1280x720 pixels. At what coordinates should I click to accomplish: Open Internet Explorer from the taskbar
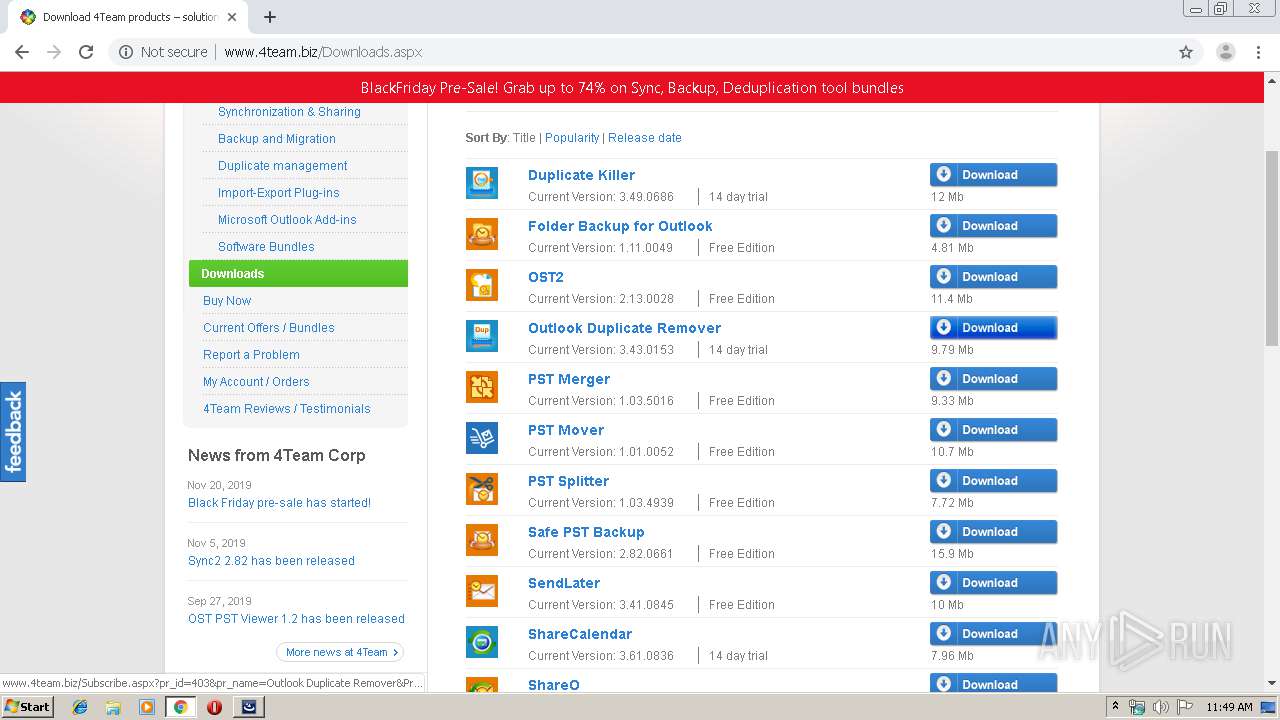[x=80, y=707]
